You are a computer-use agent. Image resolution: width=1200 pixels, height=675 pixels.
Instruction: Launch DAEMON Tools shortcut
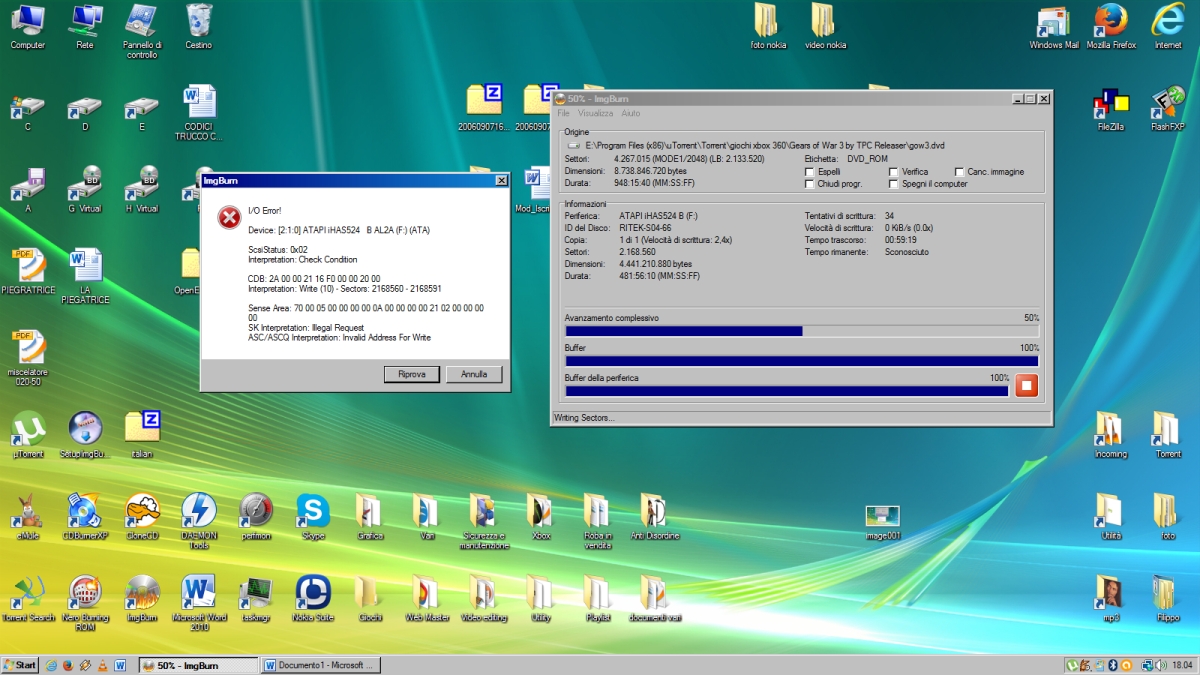coord(198,521)
